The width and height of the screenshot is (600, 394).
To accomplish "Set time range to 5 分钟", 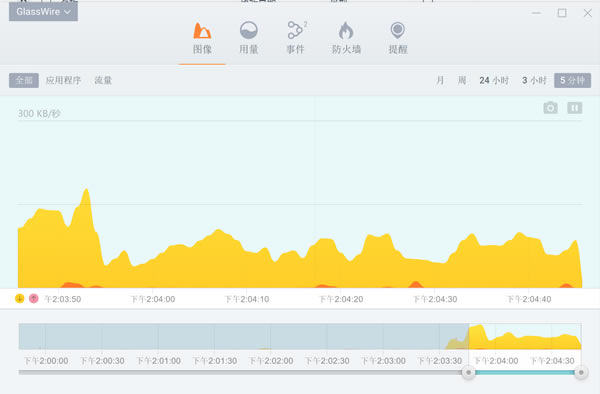I will coord(572,80).
